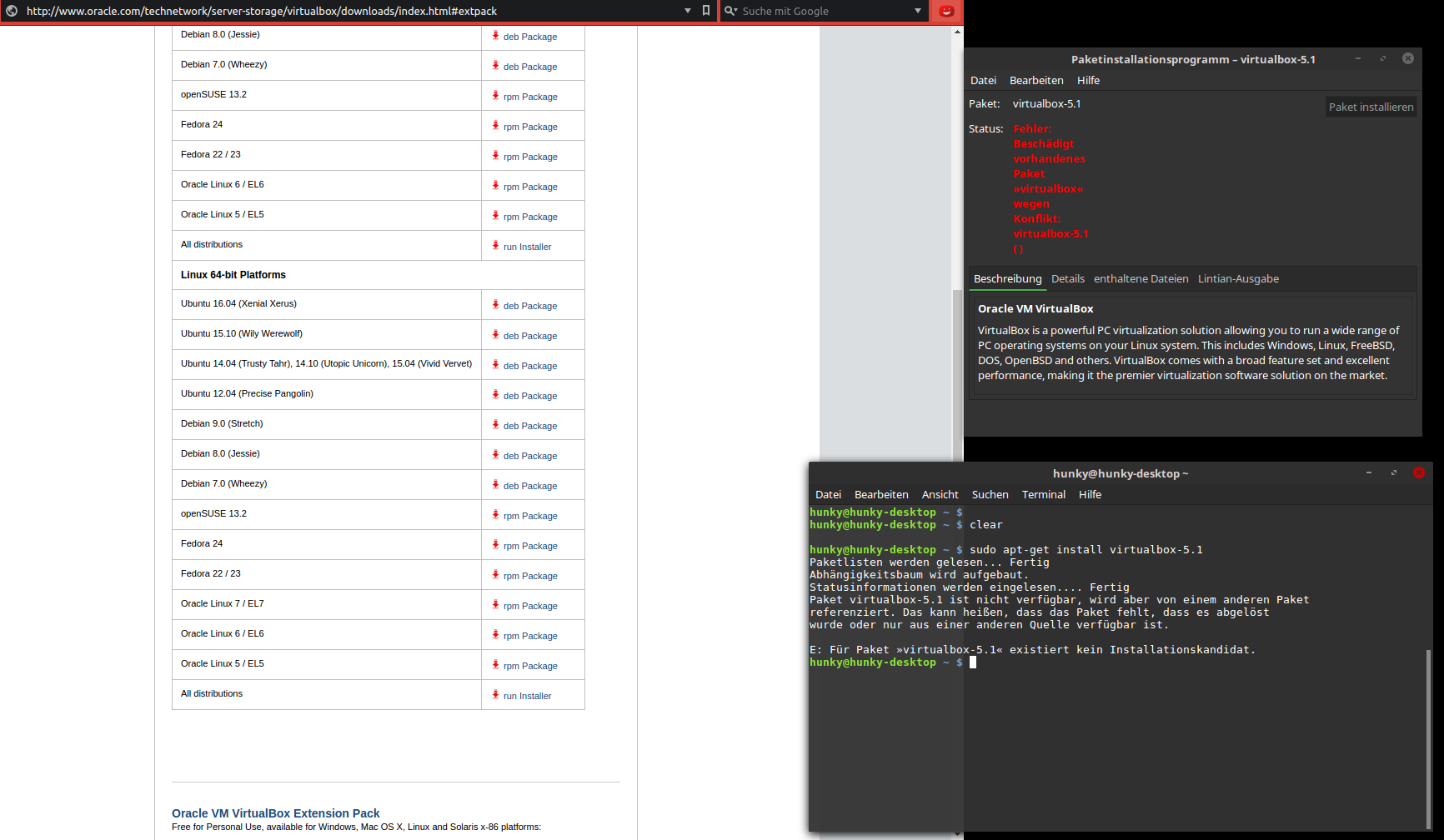
Task: Maximize the Paketinstallationsprogramm window
Action: click(1382, 58)
